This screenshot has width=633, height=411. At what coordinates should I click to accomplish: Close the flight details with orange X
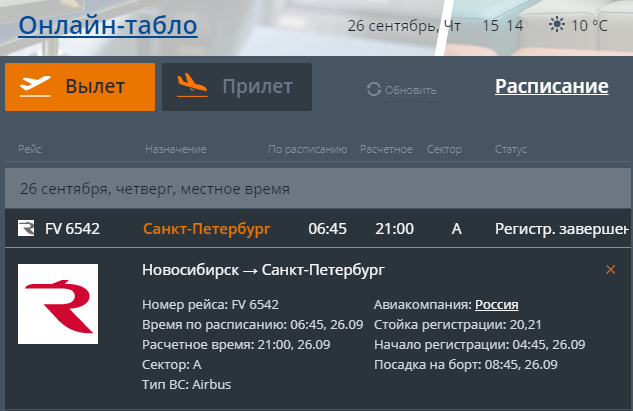click(x=610, y=269)
